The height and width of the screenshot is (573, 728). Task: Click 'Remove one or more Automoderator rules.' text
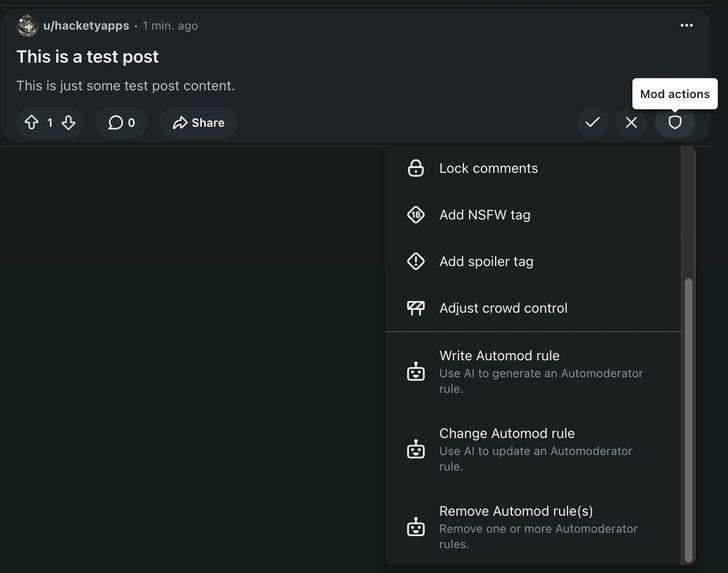(x=539, y=536)
